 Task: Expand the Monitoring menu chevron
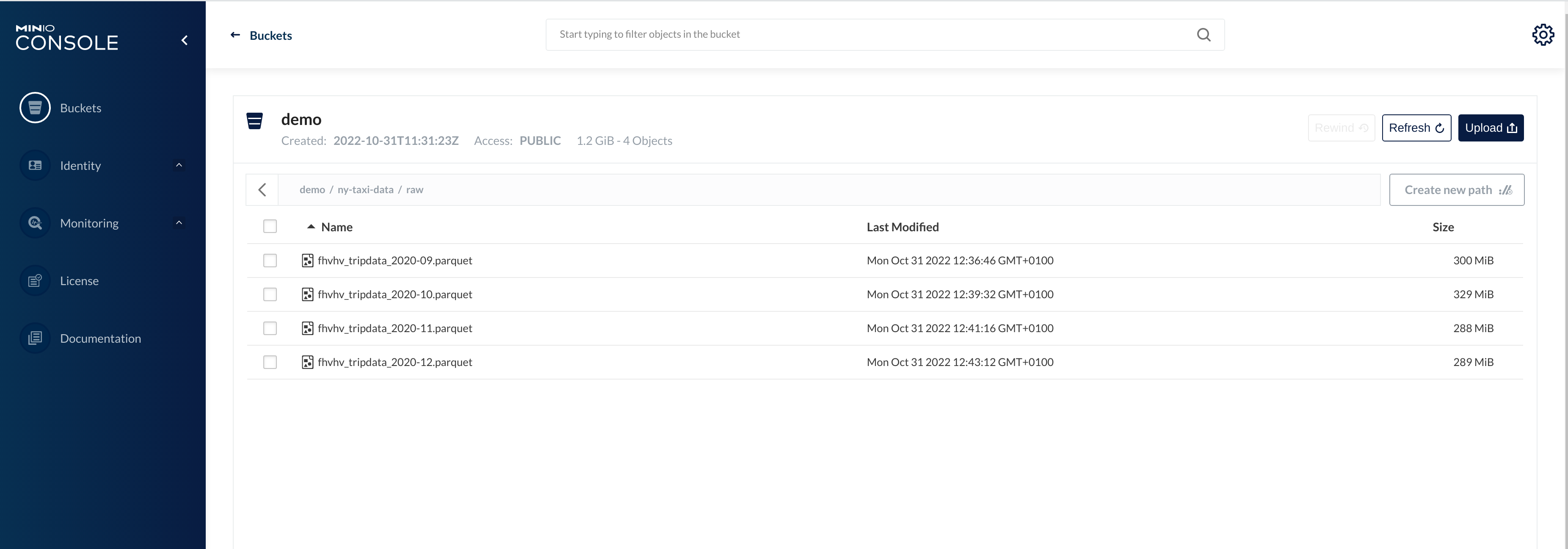179,223
